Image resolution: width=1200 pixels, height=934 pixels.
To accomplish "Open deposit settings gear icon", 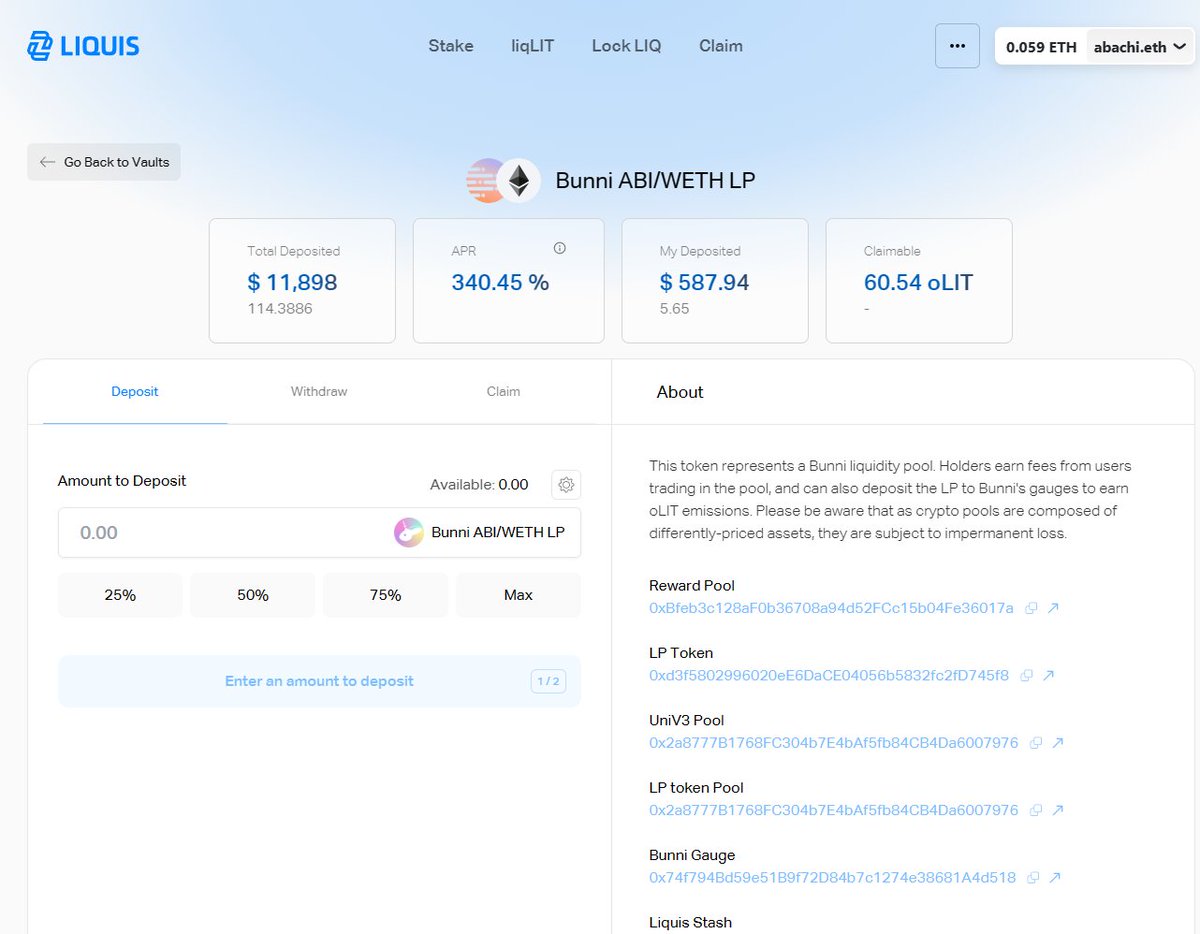I will [x=566, y=485].
